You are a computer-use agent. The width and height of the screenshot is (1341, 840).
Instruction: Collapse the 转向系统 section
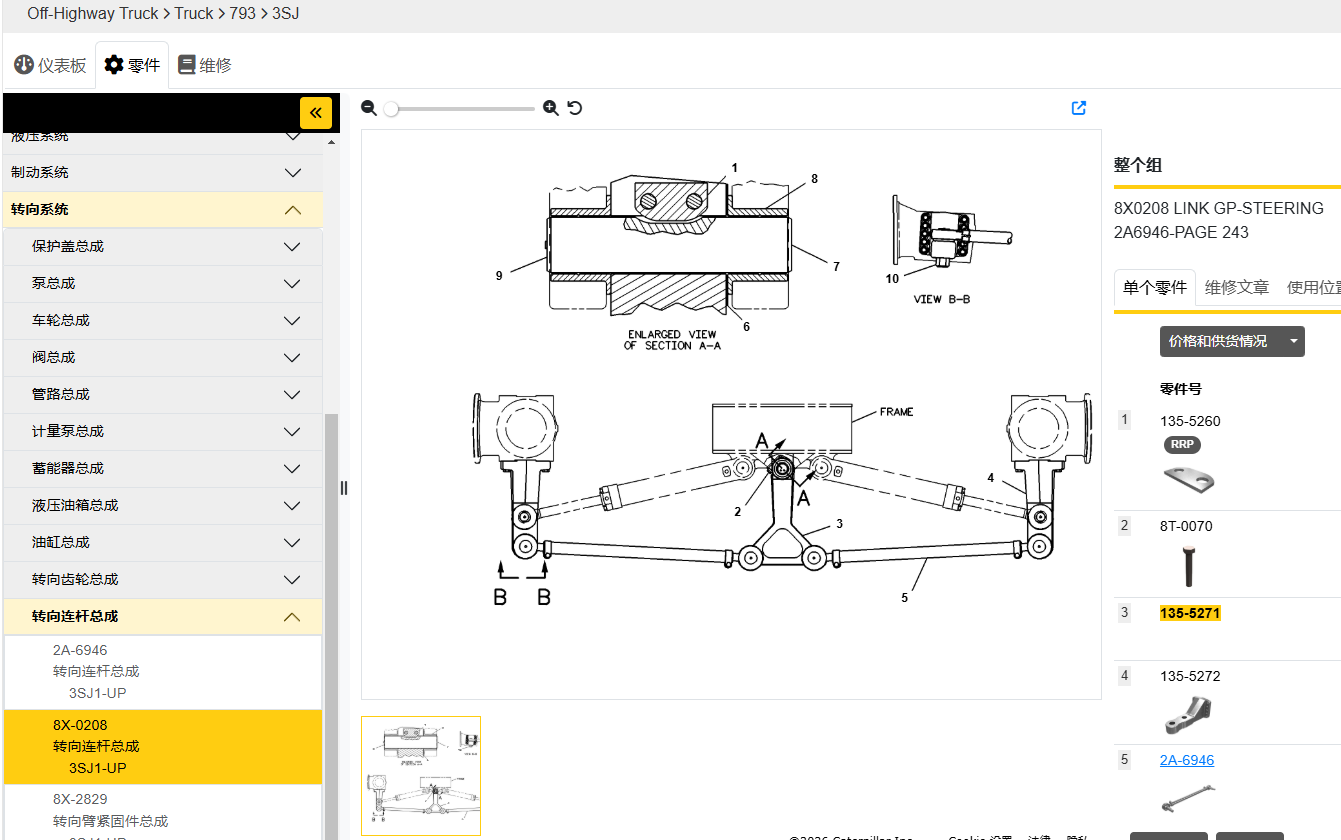coord(292,210)
